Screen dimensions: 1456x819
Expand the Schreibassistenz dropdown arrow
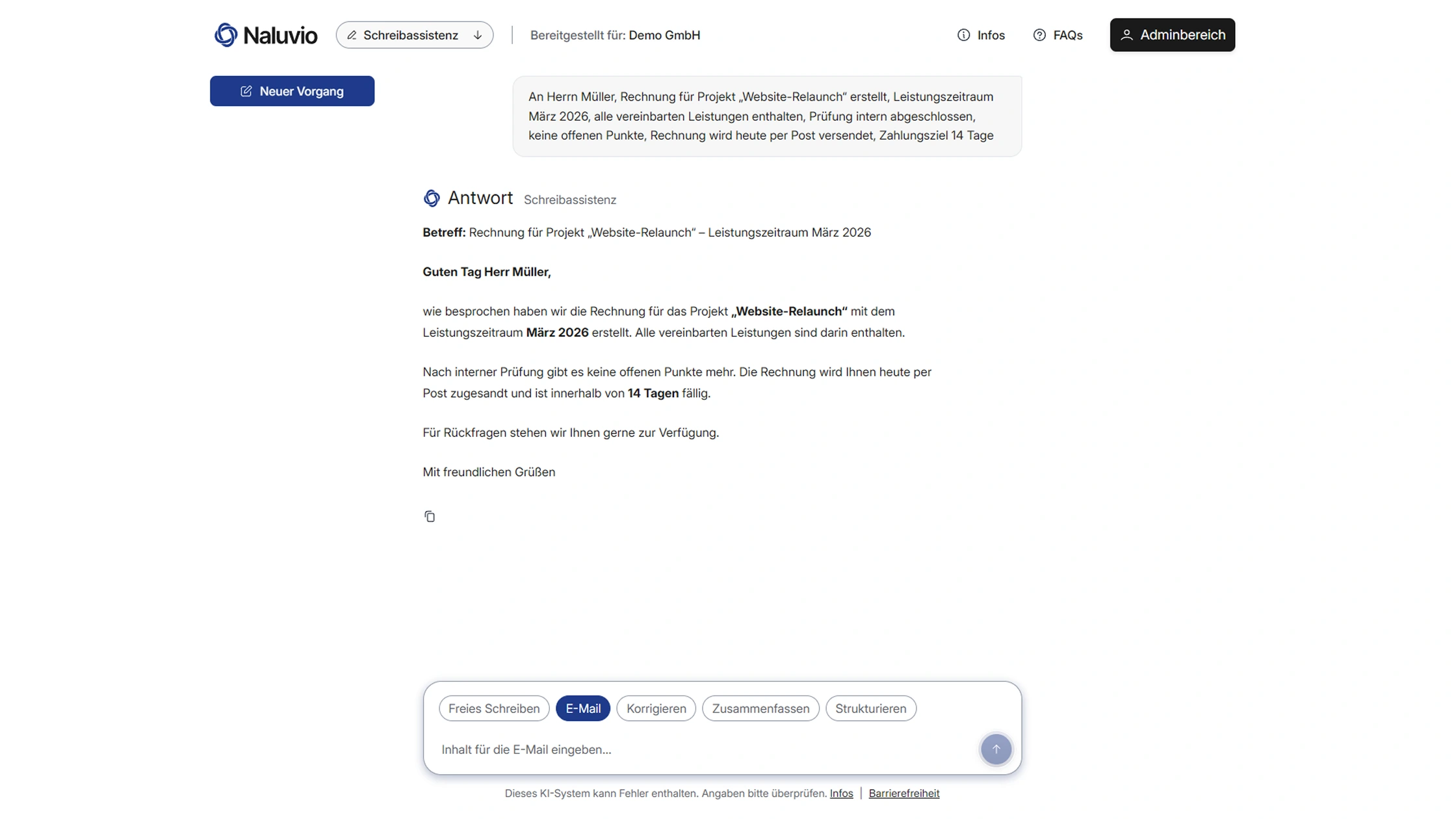tap(478, 35)
